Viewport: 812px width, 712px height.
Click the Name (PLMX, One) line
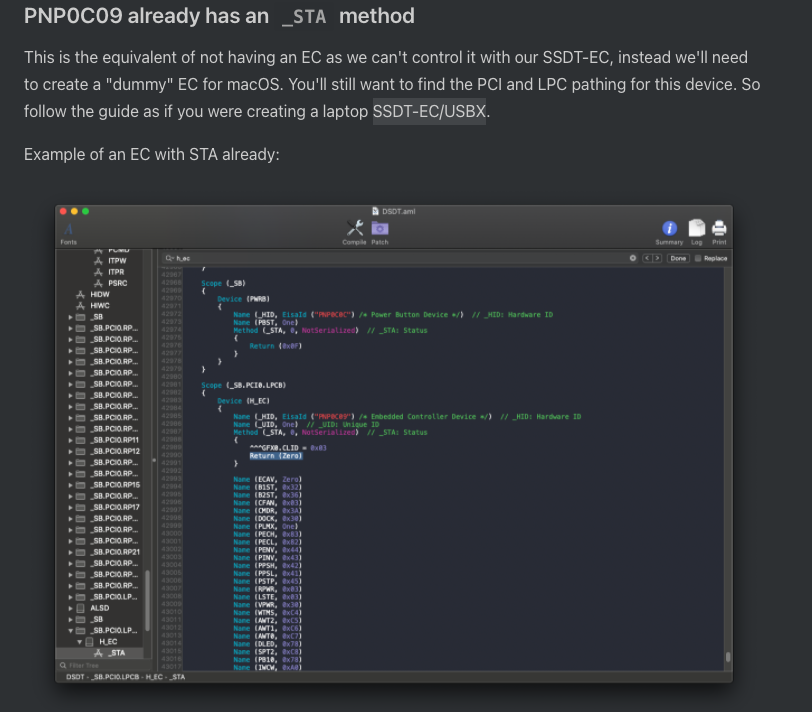265,526
